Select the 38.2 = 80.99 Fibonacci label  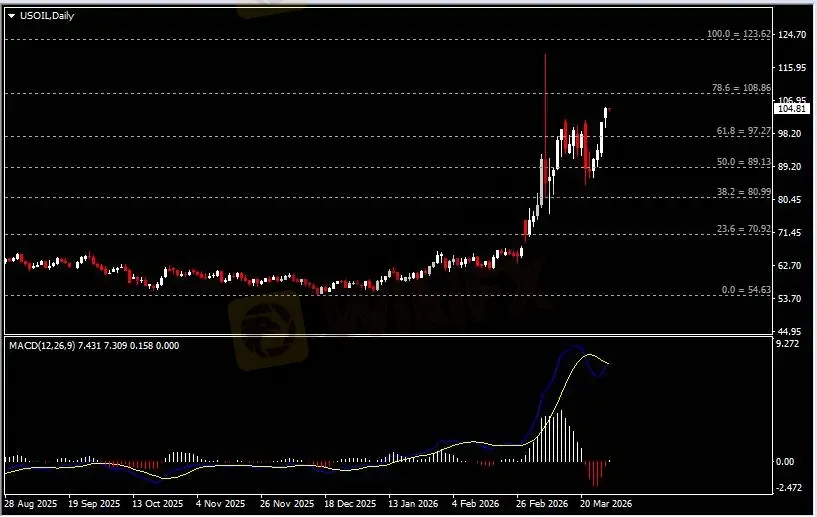coord(744,192)
